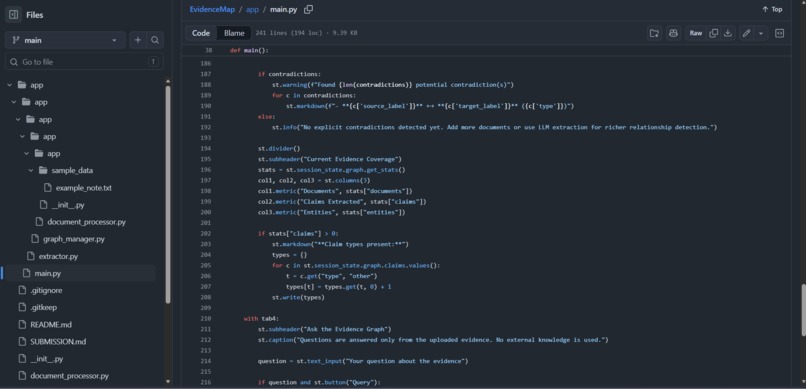The image size is (806, 389).
Task: Click the 'Files' panel heading text
Action: pyautogui.click(x=35, y=15)
